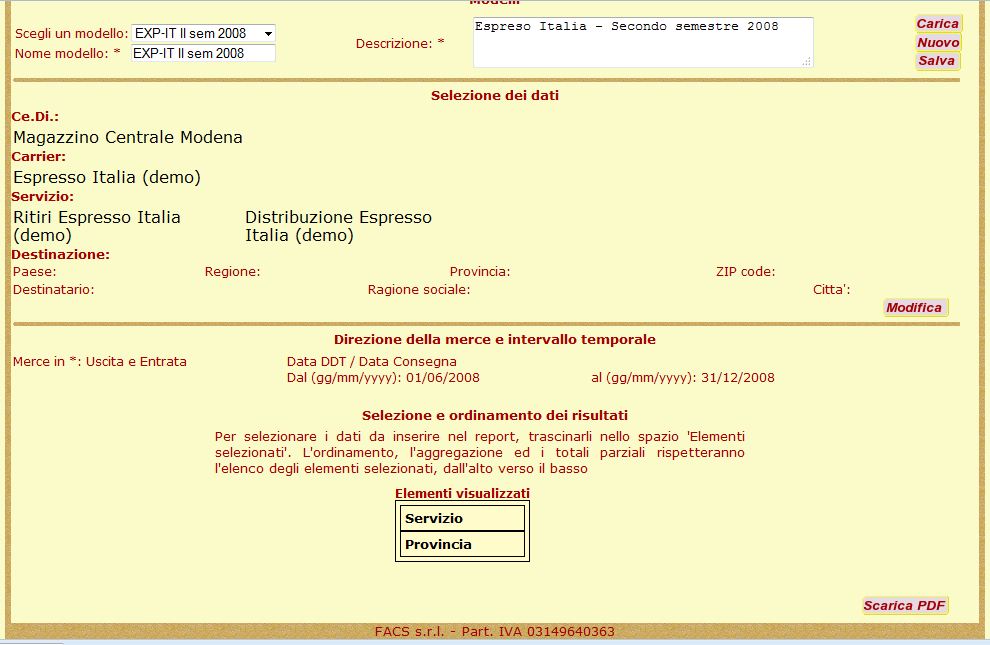990x645 pixels.
Task: Click the Modifica button
Action: [x=914, y=308]
